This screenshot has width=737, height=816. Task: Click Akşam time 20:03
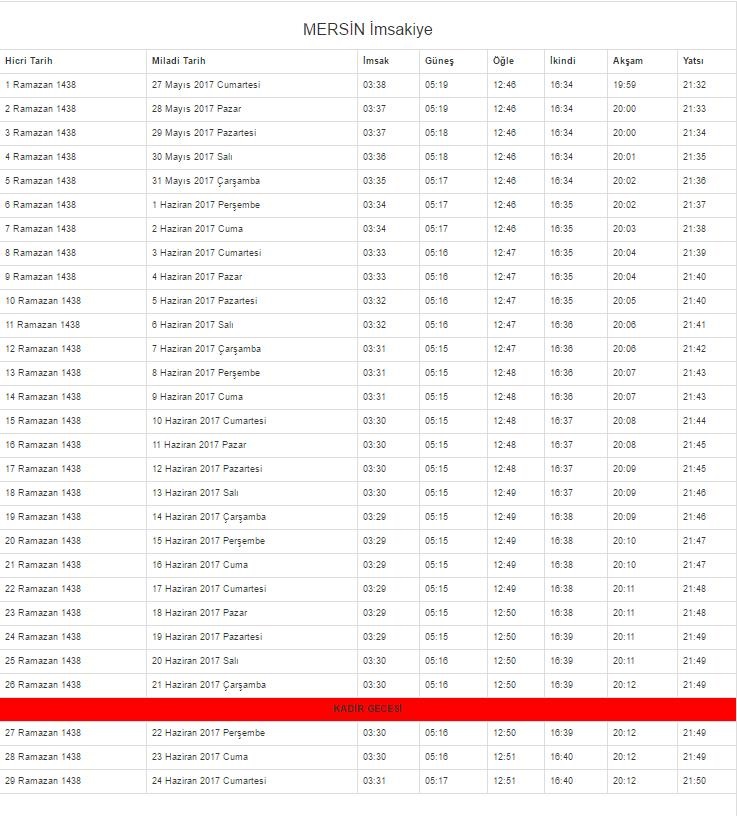tap(624, 228)
